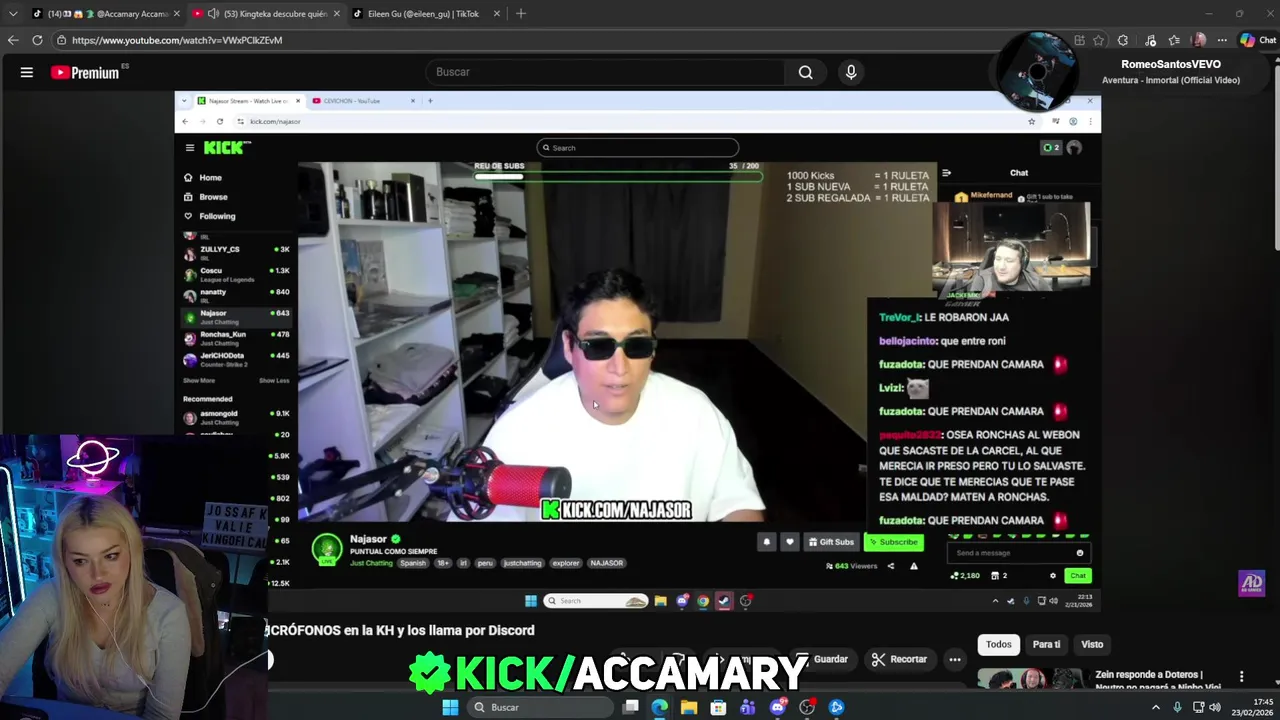The height and width of the screenshot is (720, 1280).
Task: Close the @Accamary TikTok tab
Action: [x=177, y=14]
